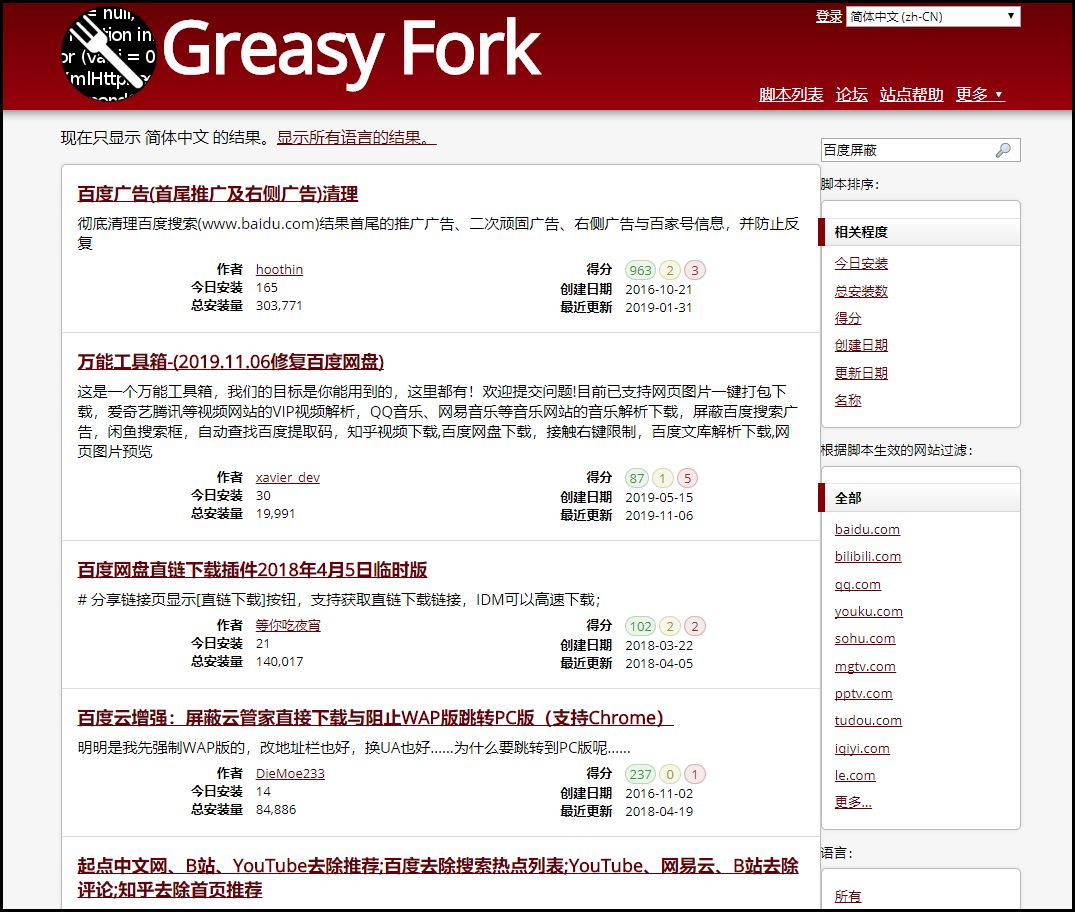Click the red 2 rating badge for 百度网盘直链
The image size is (1075, 912).
[x=694, y=626]
